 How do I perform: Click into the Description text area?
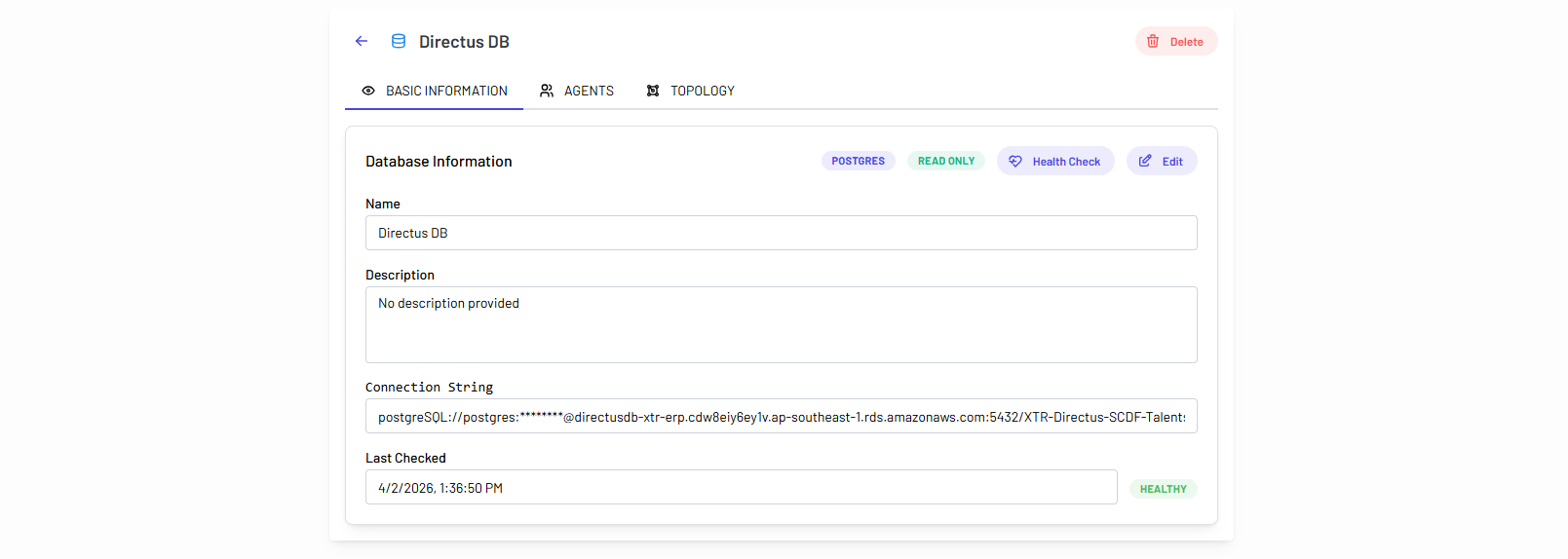[782, 324]
